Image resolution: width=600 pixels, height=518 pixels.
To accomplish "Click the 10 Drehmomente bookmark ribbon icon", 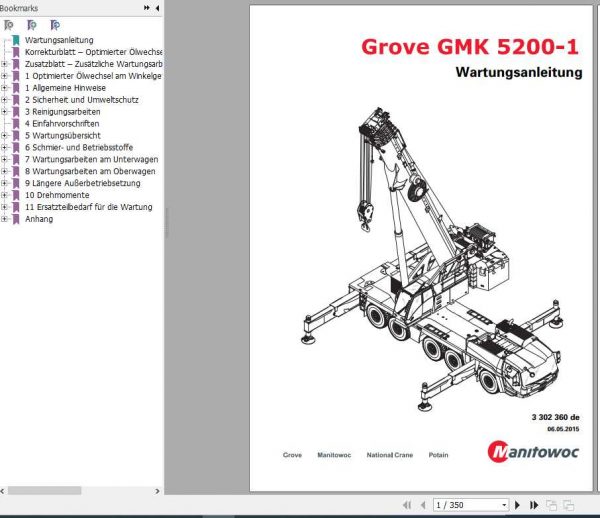I will [x=16, y=195].
